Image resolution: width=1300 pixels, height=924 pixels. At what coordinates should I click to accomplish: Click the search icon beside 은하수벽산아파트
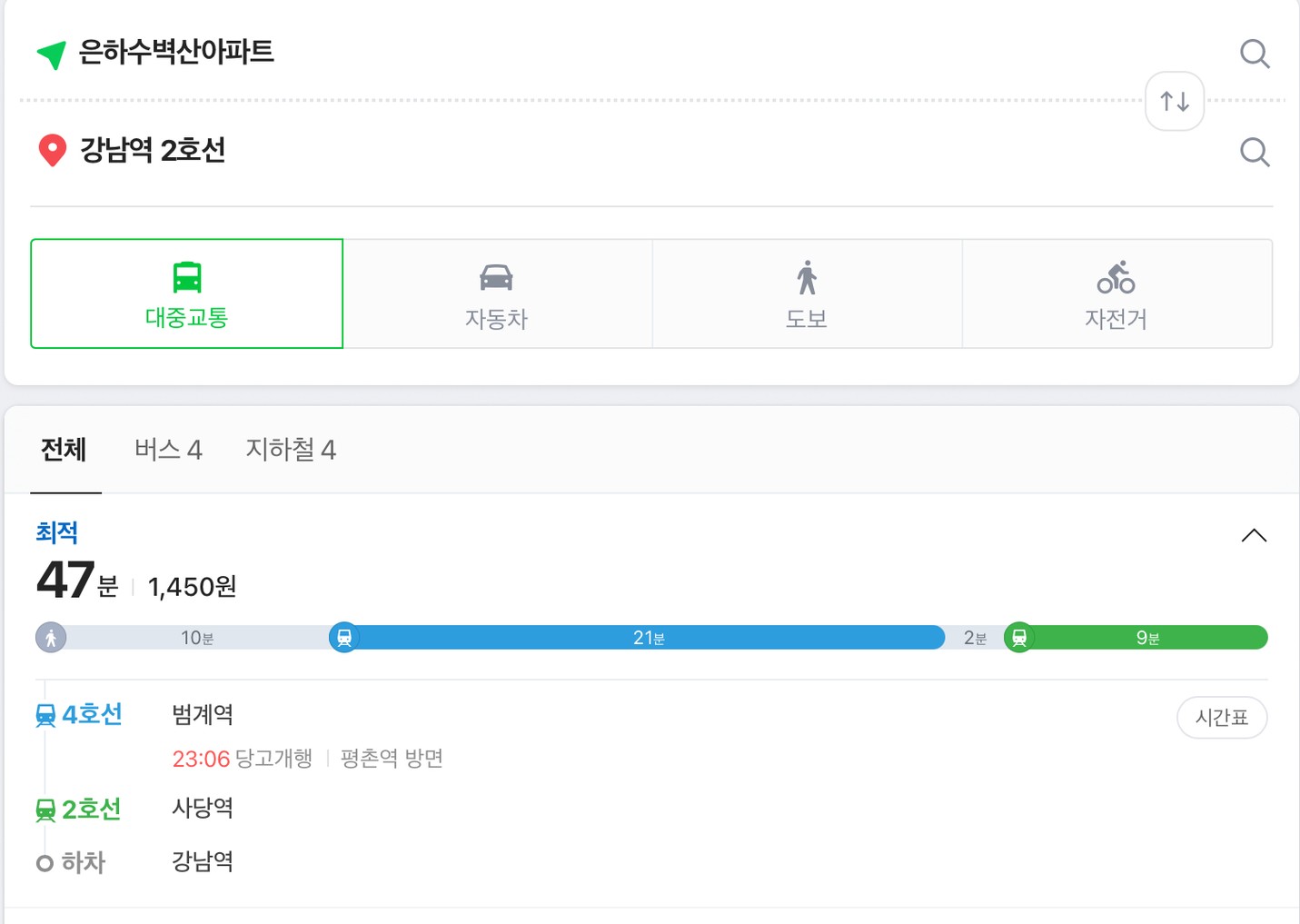point(1254,54)
